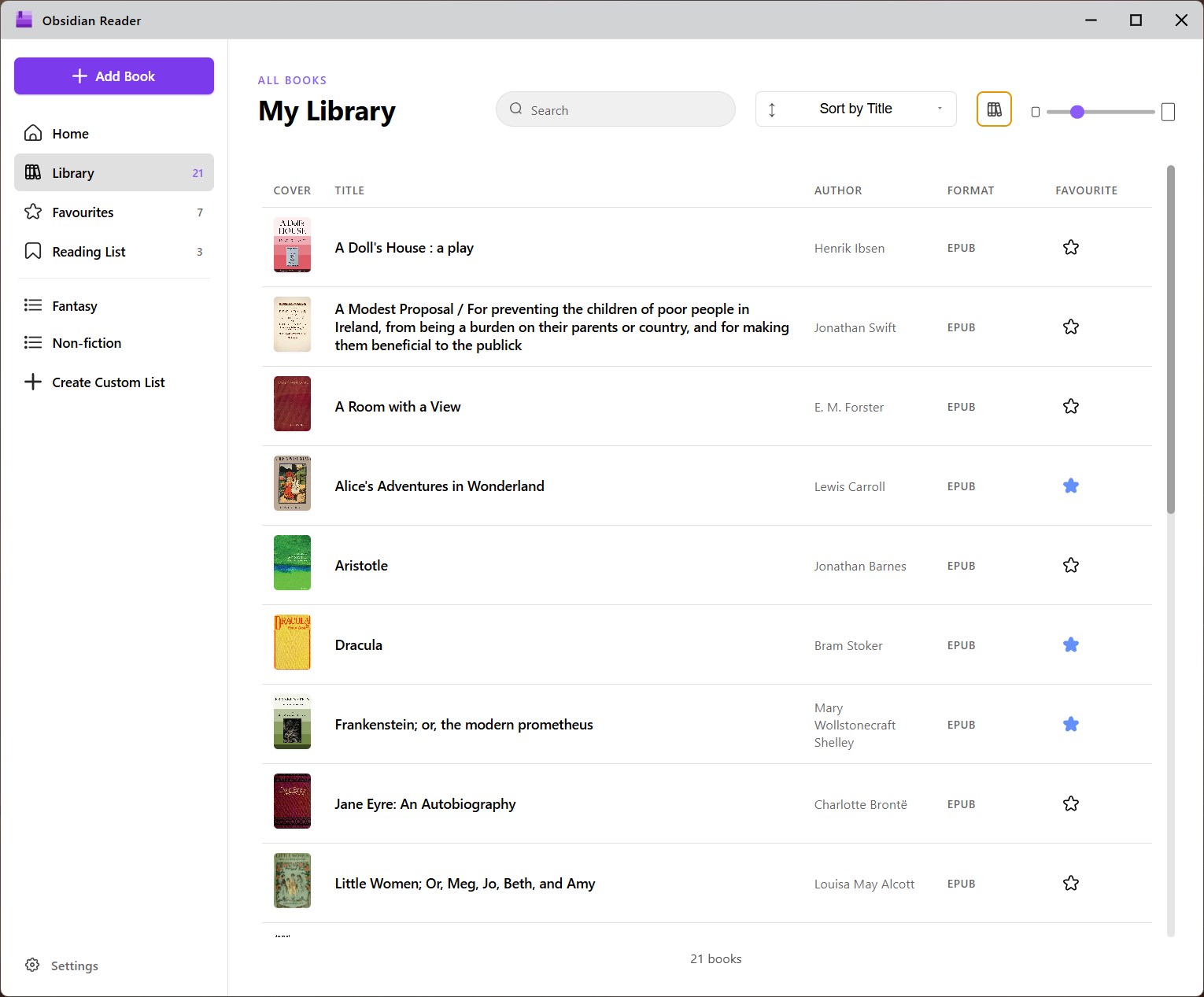Click the Favourites star icon in sidebar
The image size is (1204, 997).
pyautogui.click(x=33, y=212)
